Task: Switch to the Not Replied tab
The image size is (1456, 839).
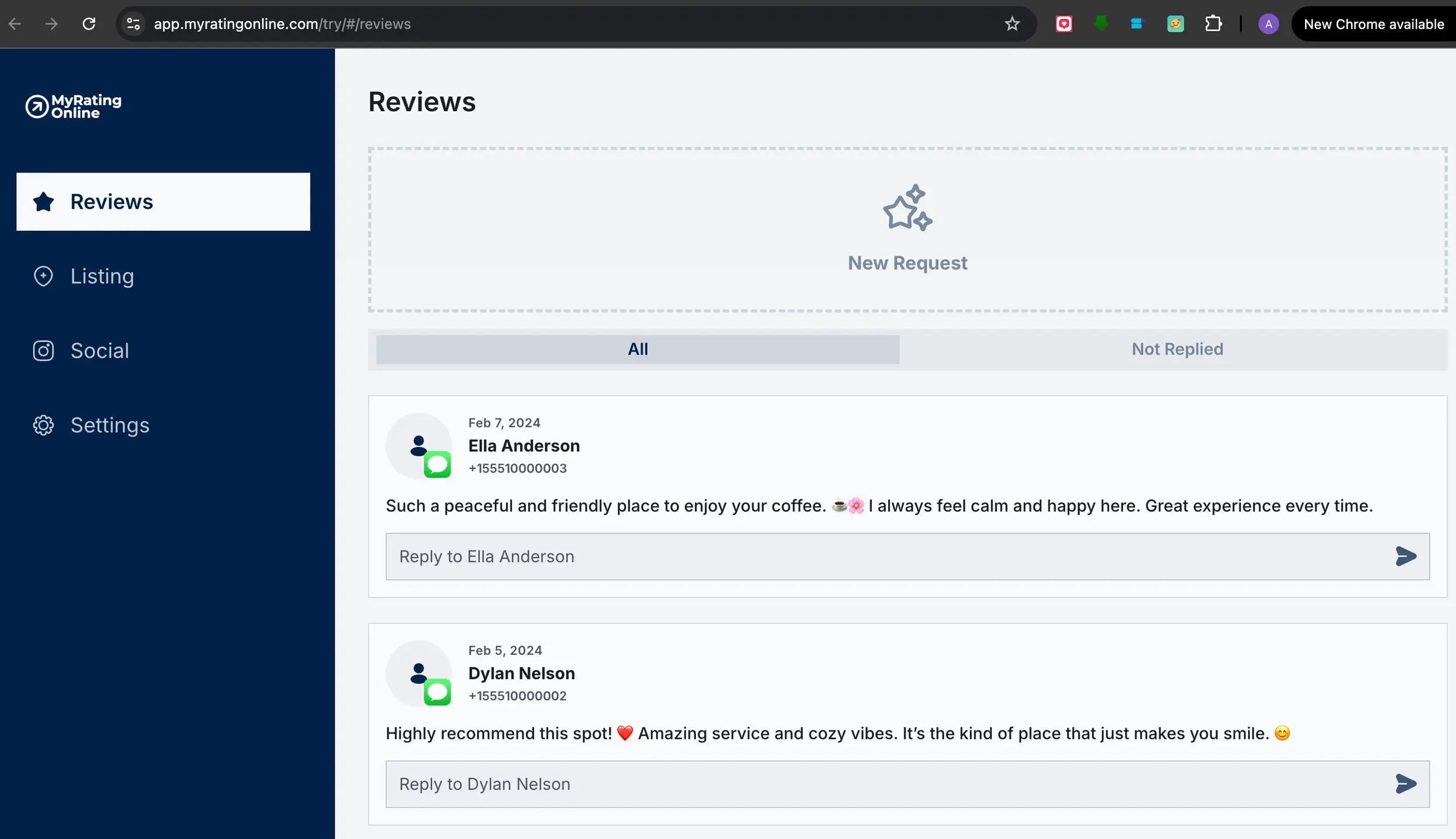Action: (x=1177, y=349)
